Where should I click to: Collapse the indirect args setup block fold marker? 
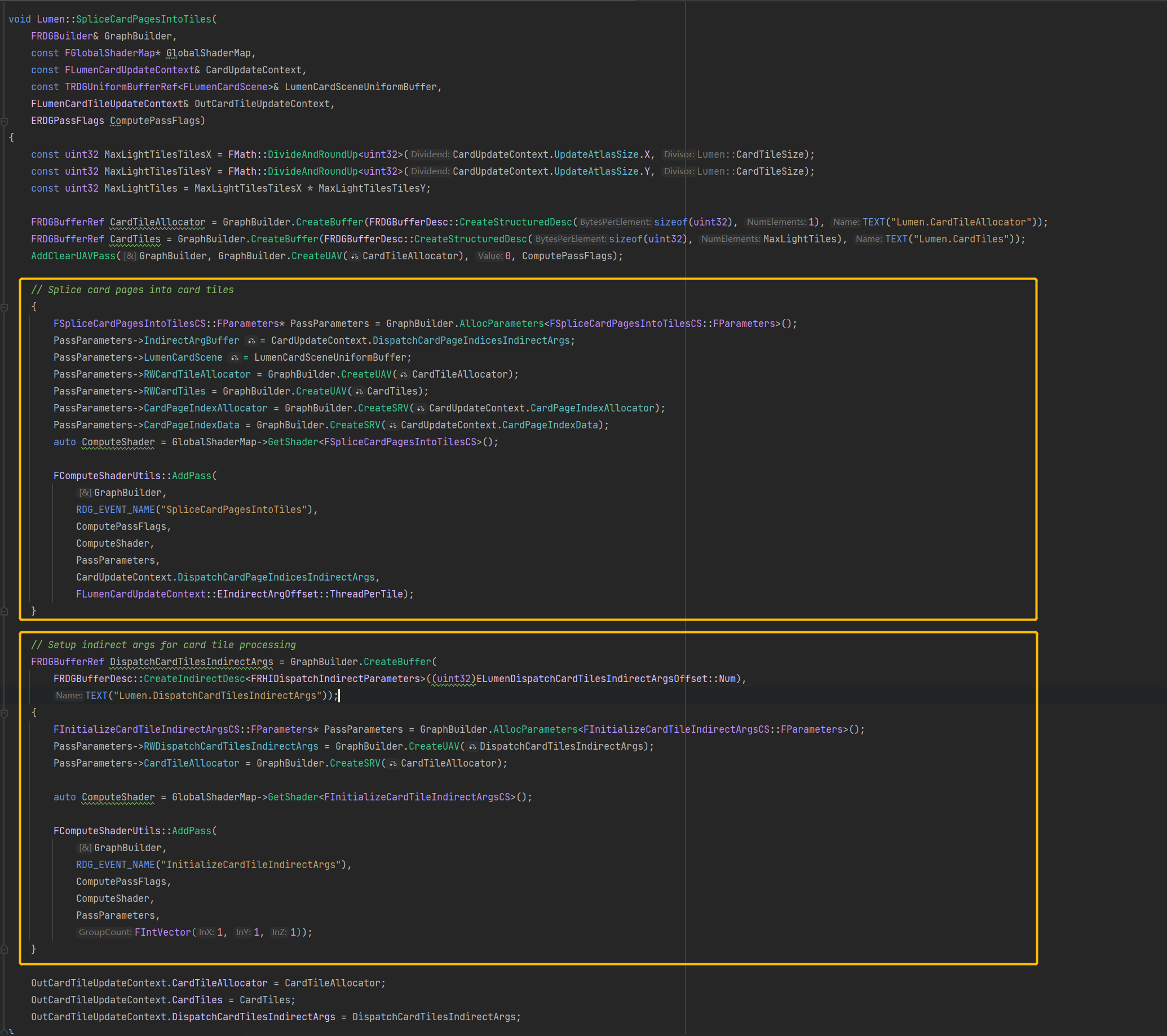(x=5, y=713)
